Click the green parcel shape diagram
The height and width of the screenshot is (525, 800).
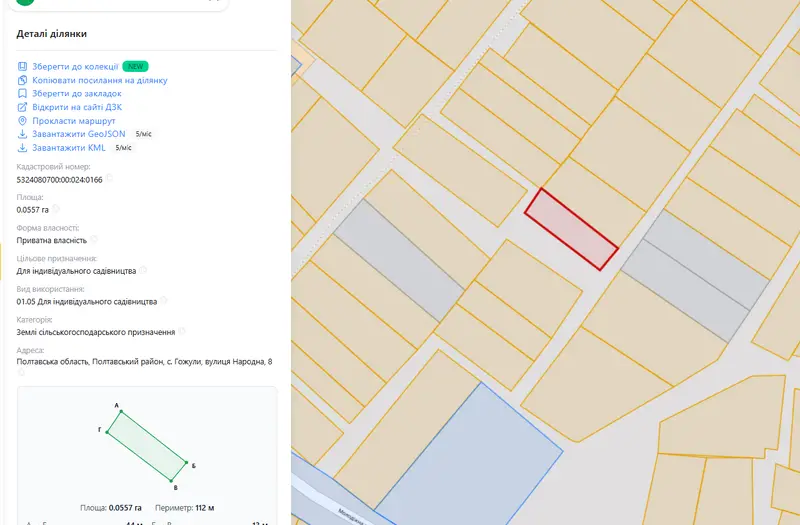(x=146, y=446)
